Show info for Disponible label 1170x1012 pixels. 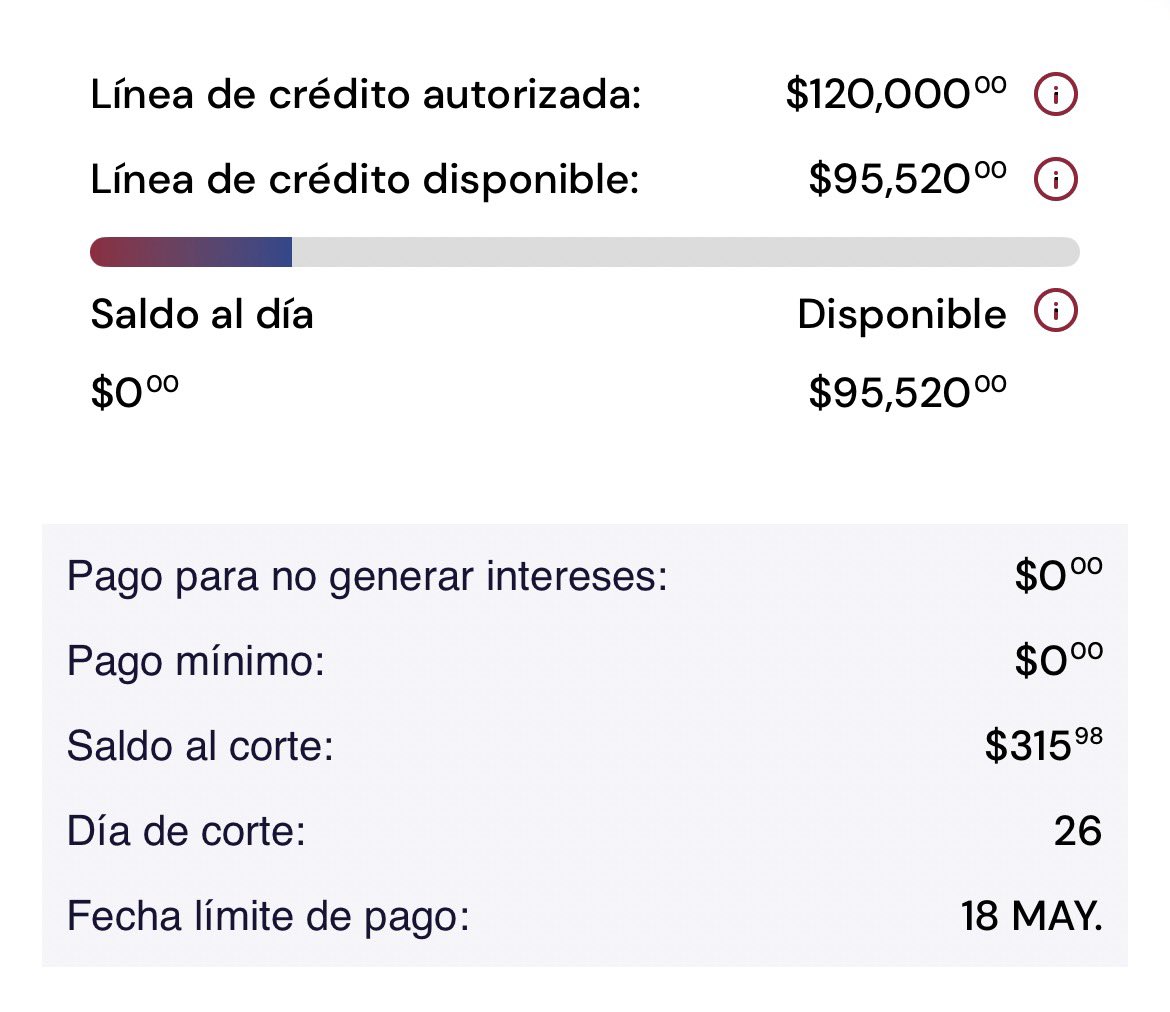point(1055,310)
